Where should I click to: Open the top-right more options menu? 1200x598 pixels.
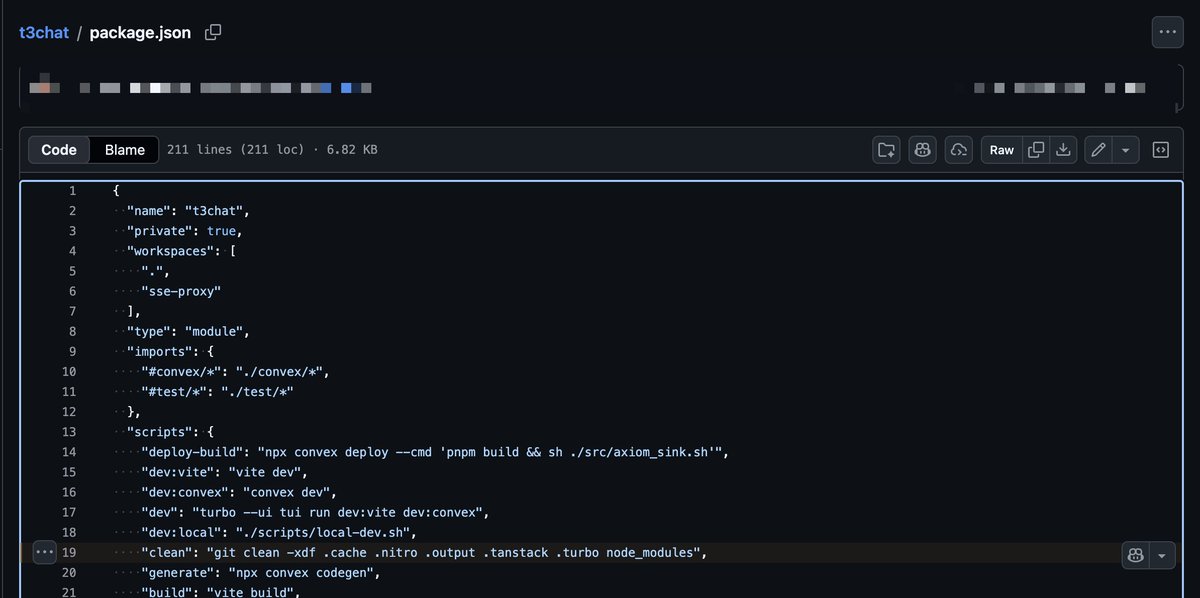[x=1166, y=32]
